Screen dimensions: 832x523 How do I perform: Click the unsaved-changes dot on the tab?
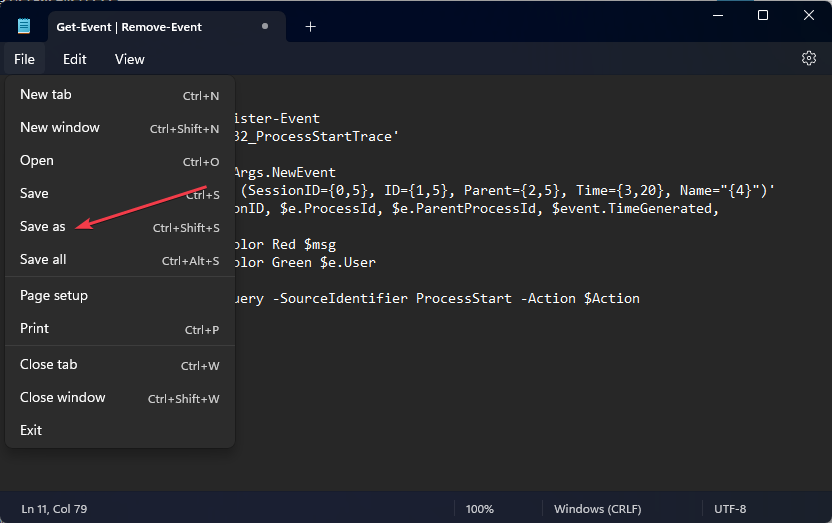[x=264, y=27]
